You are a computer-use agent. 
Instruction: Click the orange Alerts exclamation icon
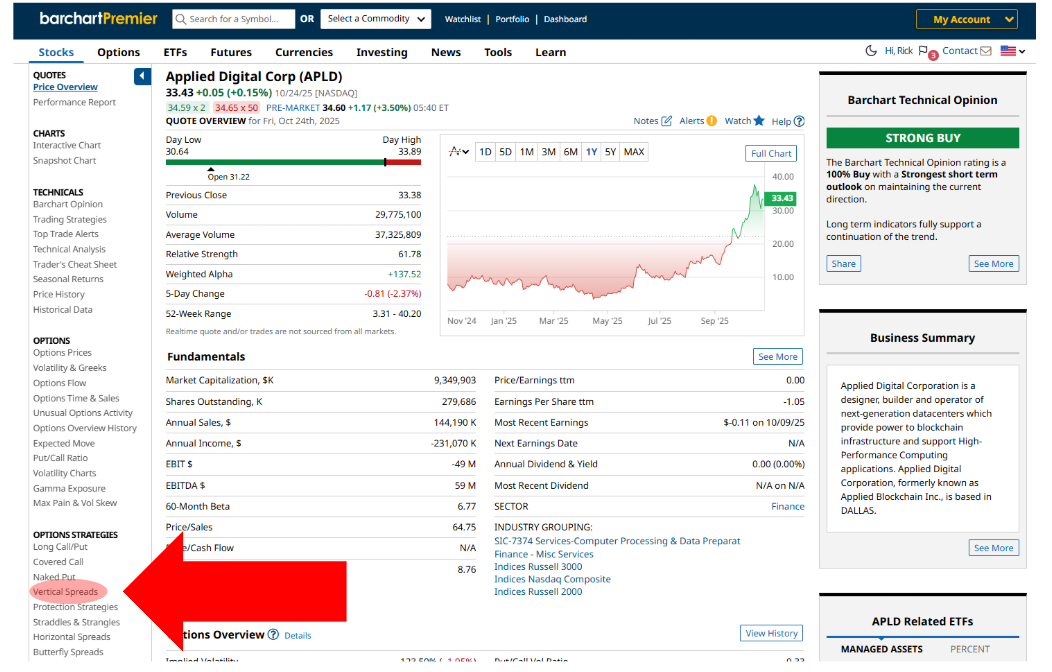click(x=711, y=121)
